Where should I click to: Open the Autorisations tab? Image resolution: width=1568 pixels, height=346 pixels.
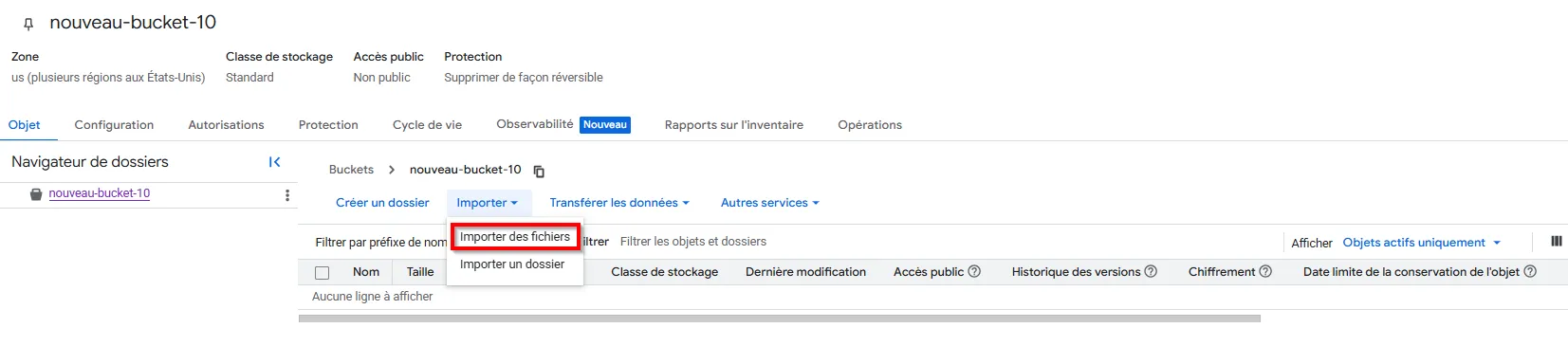(227, 125)
